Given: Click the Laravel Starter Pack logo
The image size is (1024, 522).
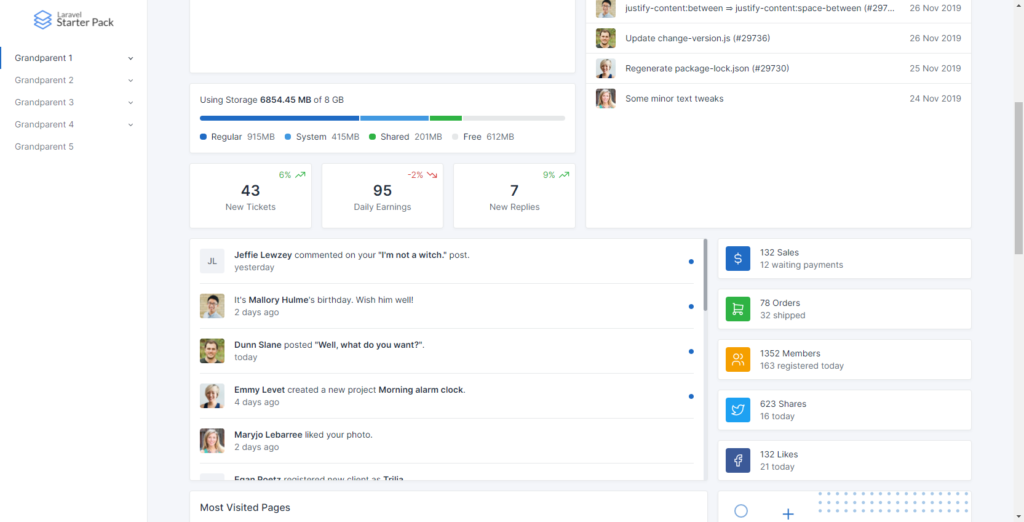Looking at the screenshot, I should pyautogui.click(x=74, y=19).
